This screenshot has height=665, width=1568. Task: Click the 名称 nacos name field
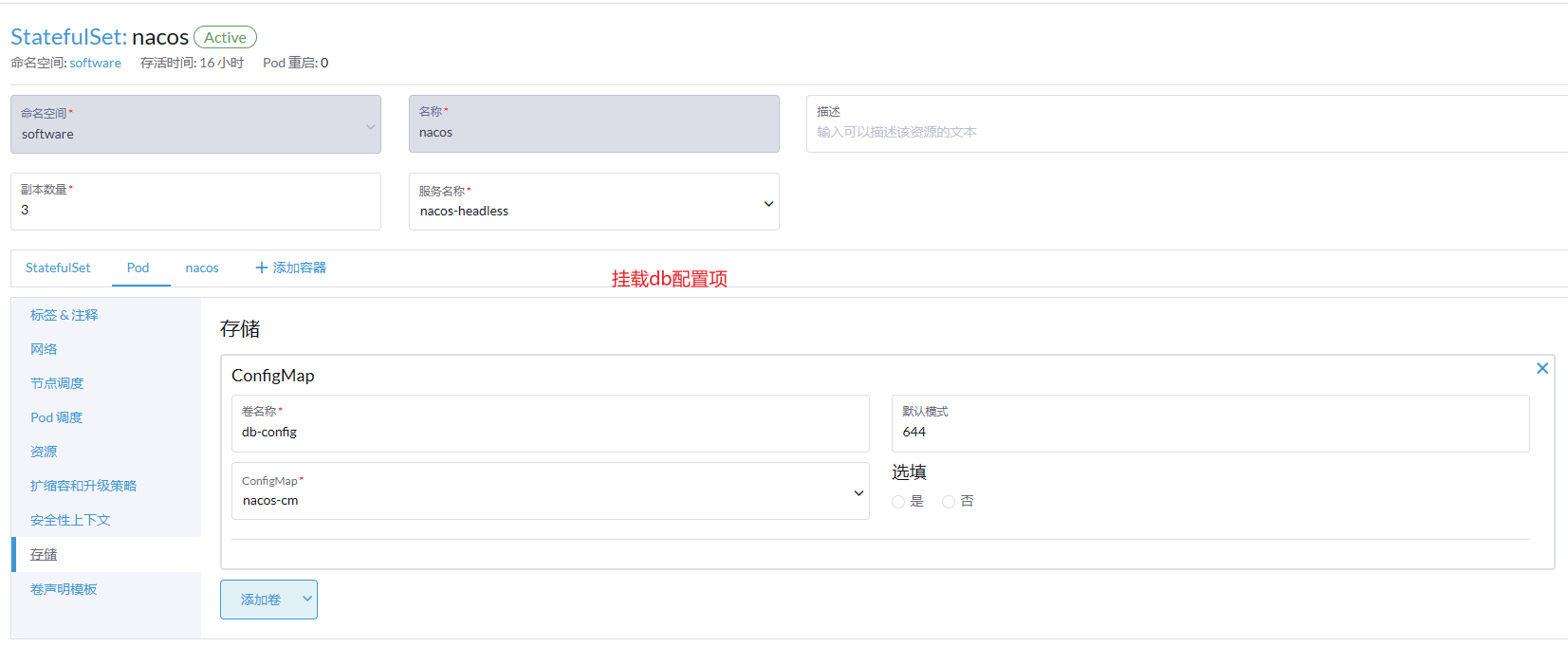pos(594,123)
